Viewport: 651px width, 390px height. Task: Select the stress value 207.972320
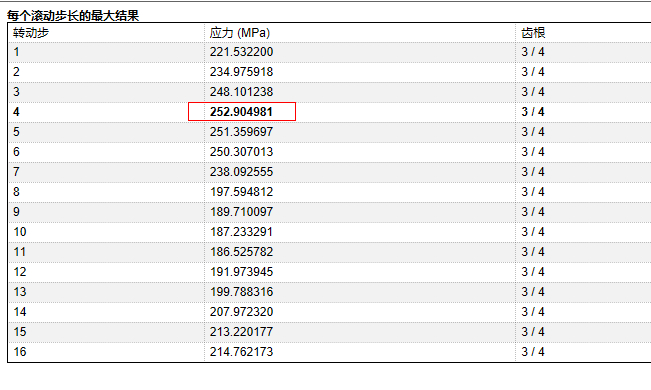241,312
